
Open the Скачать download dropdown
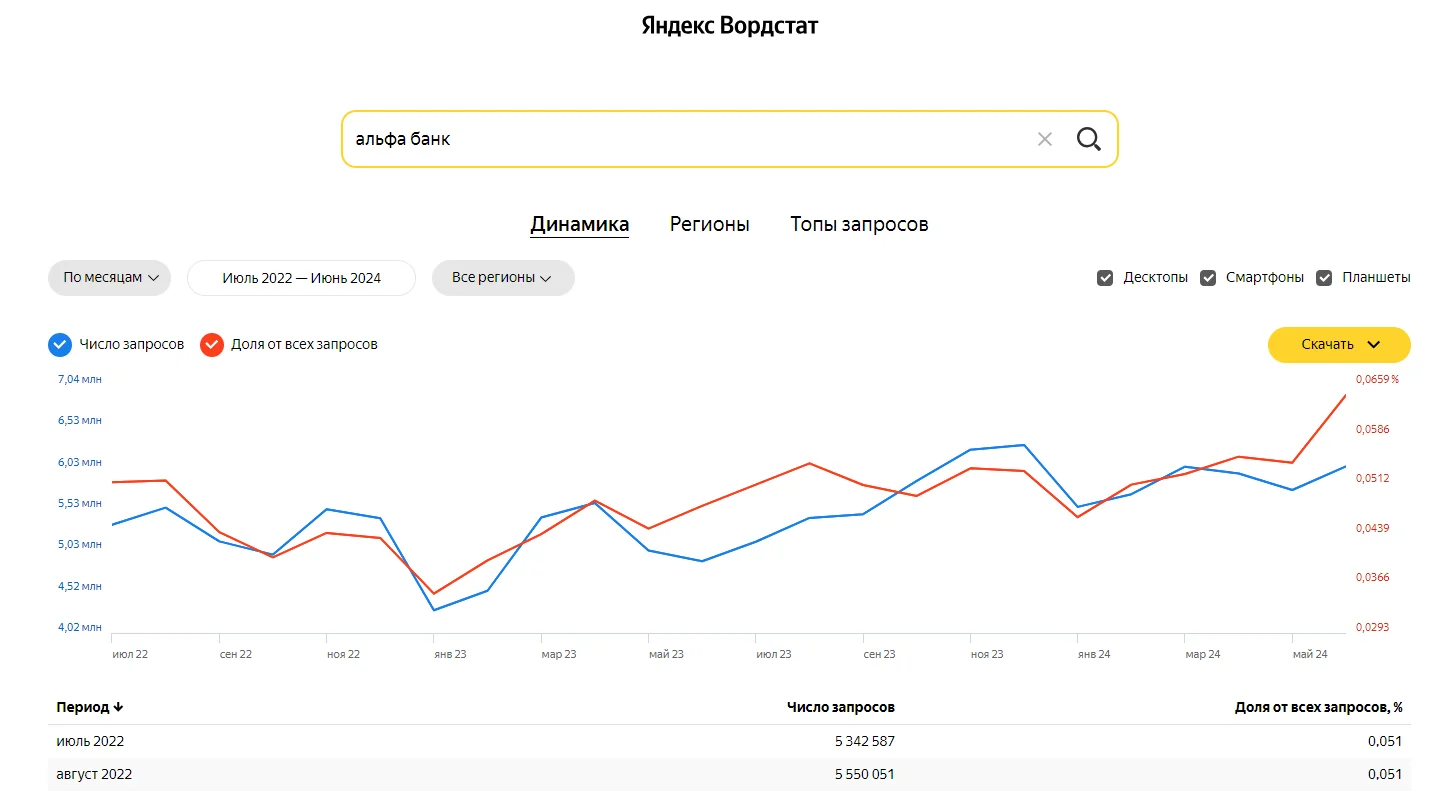[x=1339, y=344]
